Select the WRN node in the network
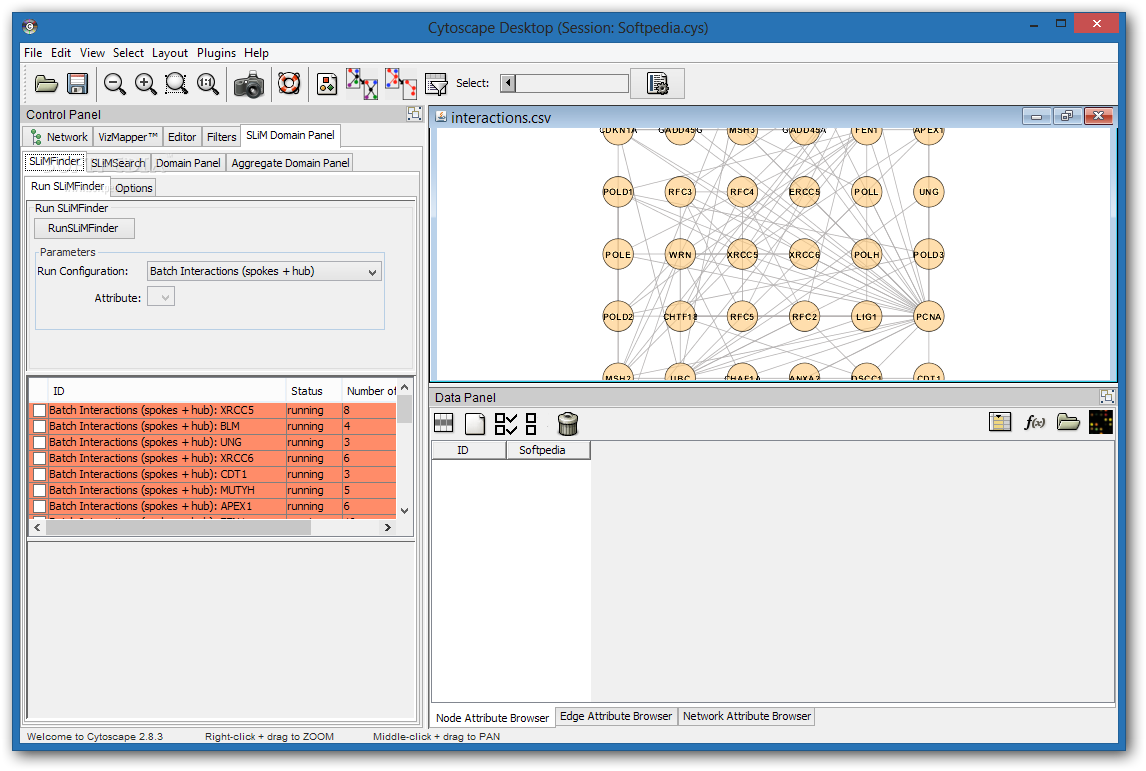The width and height of the screenshot is (1146, 771). (680, 255)
